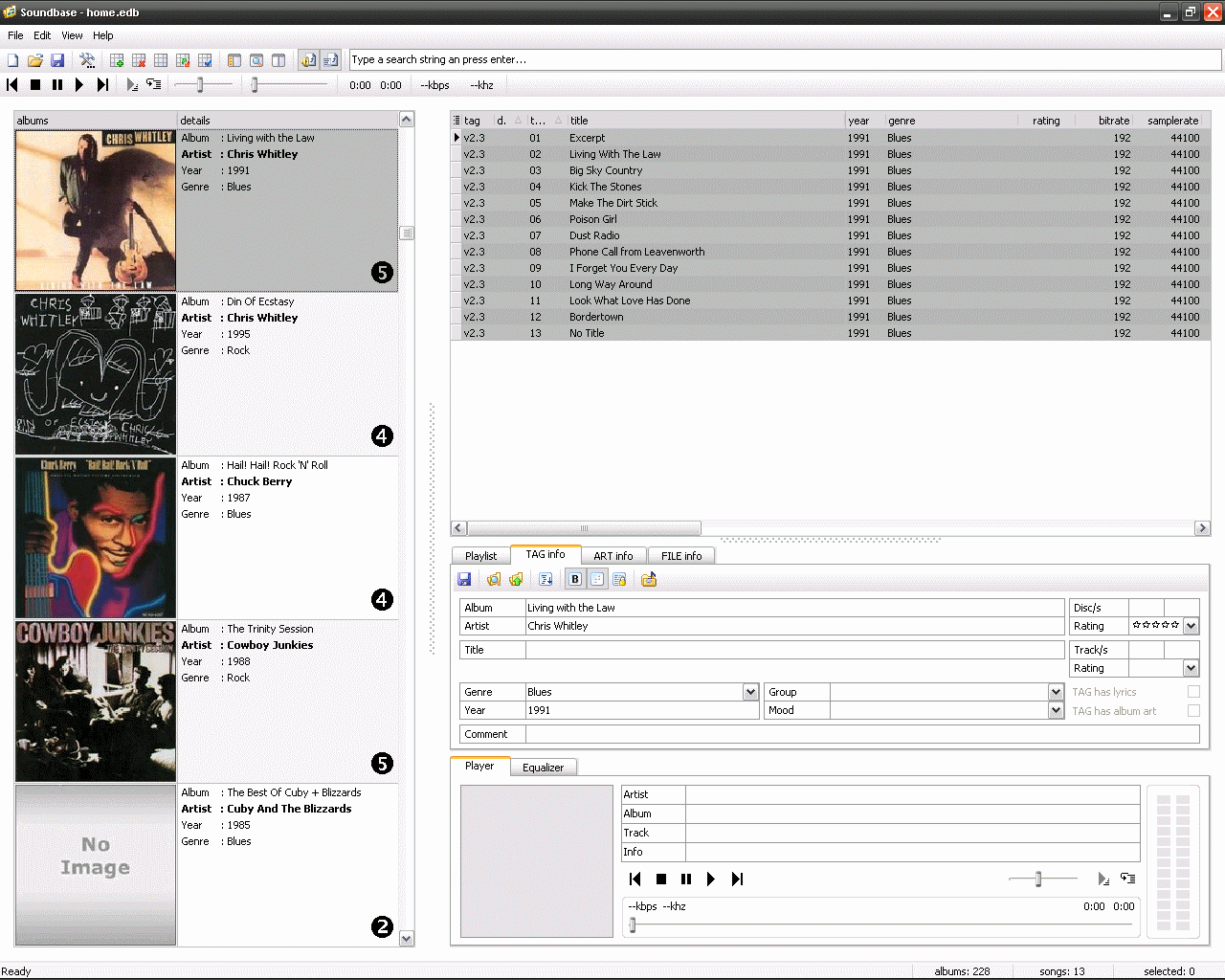Open the Mood dropdown list
1225x980 pixels.
pos(1056,710)
